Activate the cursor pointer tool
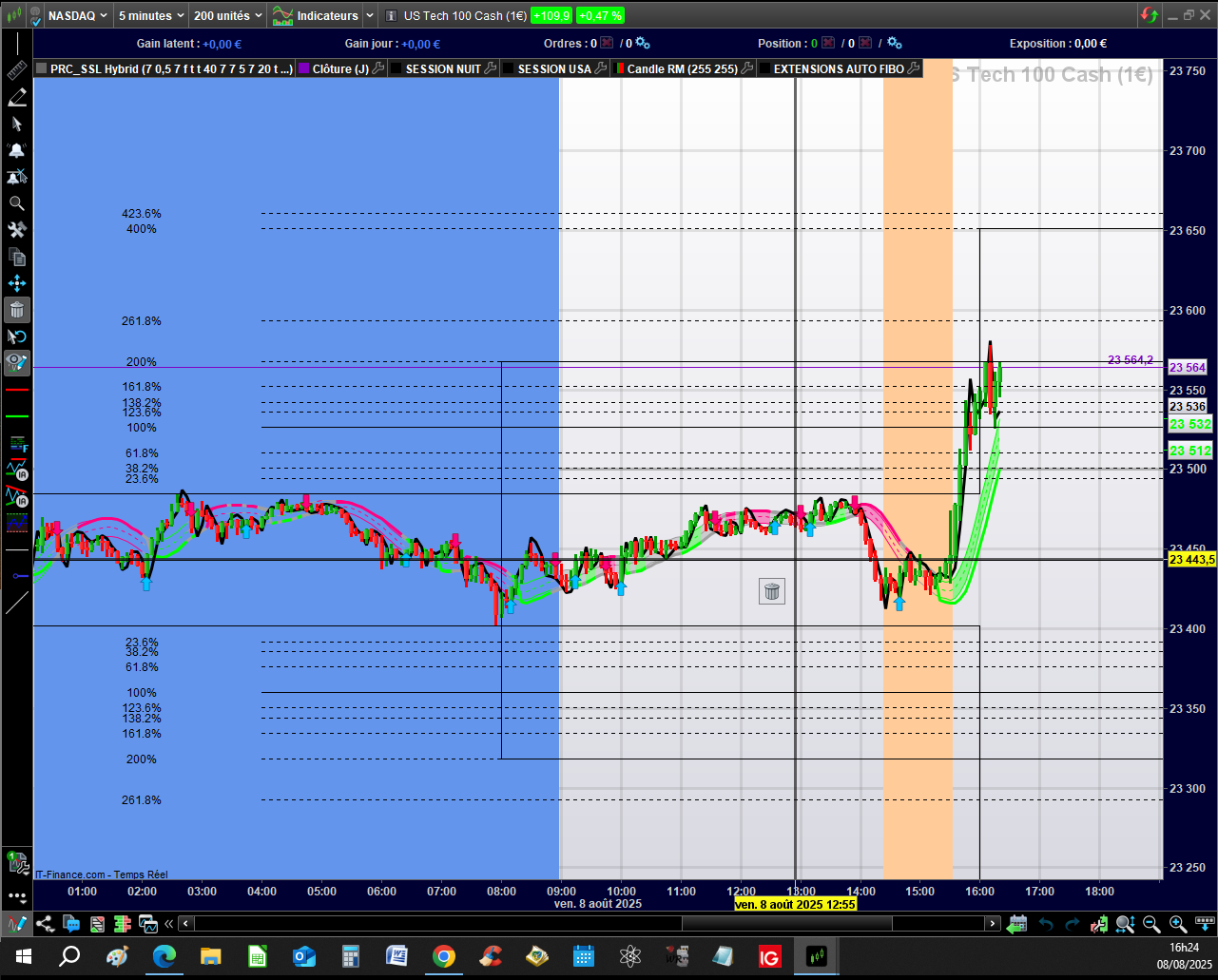The height and width of the screenshot is (980, 1218). (17, 124)
